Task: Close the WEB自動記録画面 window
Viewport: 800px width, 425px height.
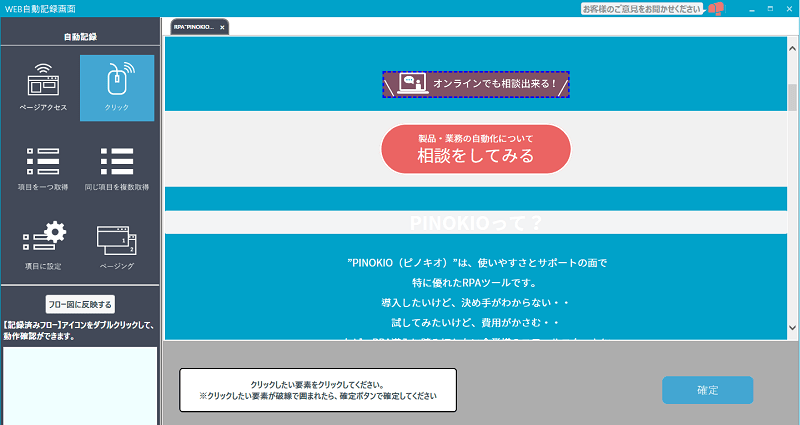Action: tap(789, 9)
